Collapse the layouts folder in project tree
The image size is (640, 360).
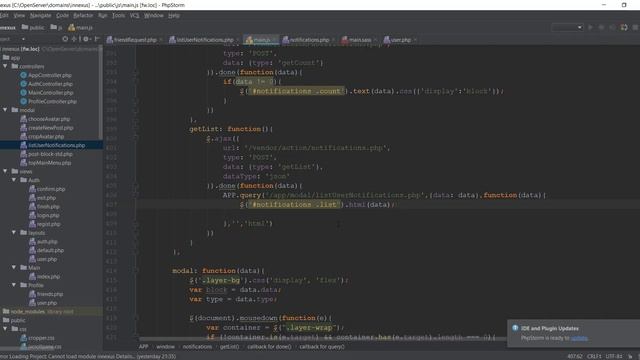point(14,232)
